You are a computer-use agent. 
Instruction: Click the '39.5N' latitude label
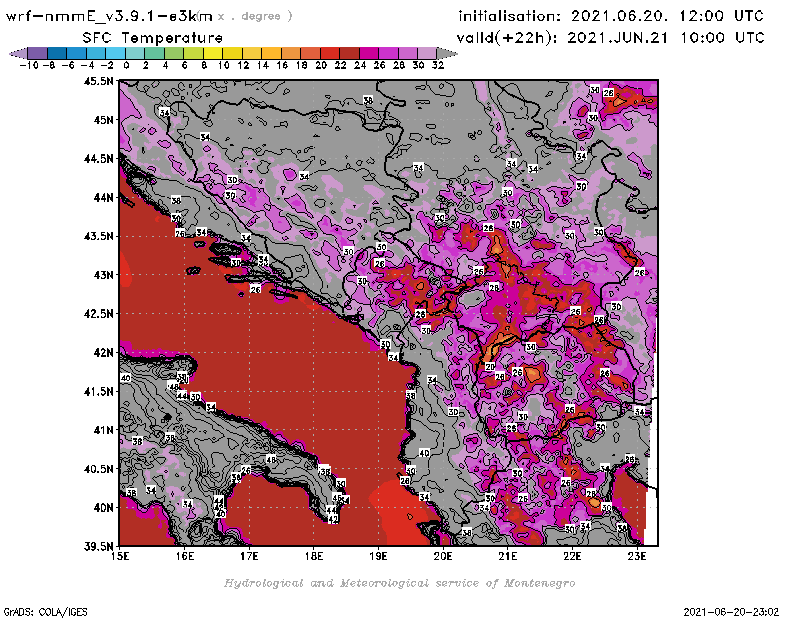(98, 547)
